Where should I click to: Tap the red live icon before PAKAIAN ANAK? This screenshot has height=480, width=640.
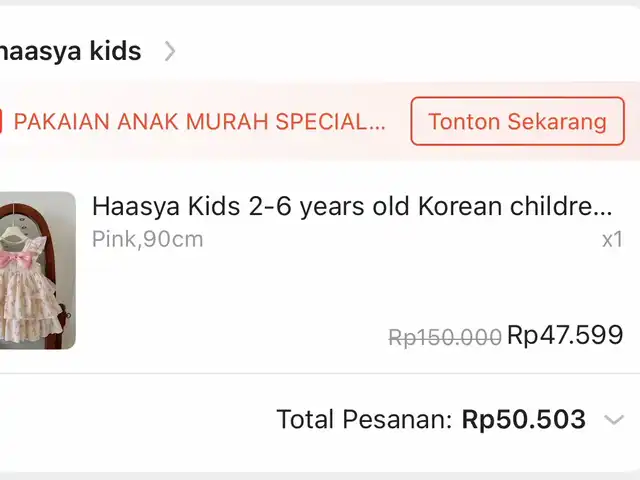tap(1, 121)
